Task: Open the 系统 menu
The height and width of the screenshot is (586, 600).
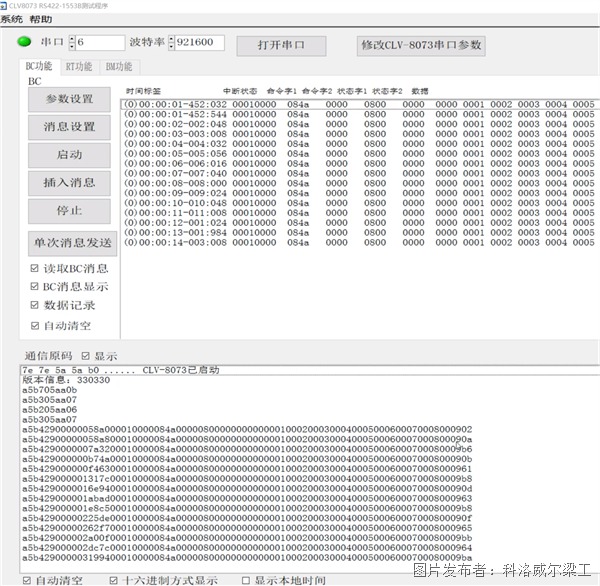Action: click(11, 19)
